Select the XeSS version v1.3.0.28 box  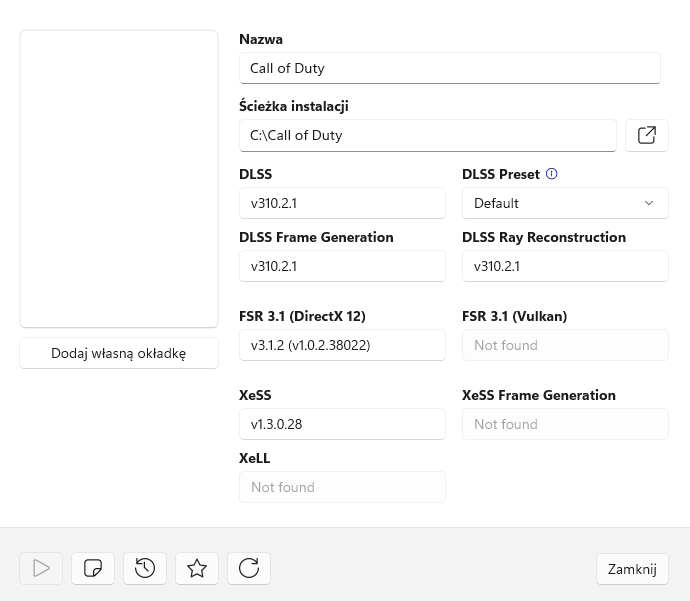[x=342, y=424]
